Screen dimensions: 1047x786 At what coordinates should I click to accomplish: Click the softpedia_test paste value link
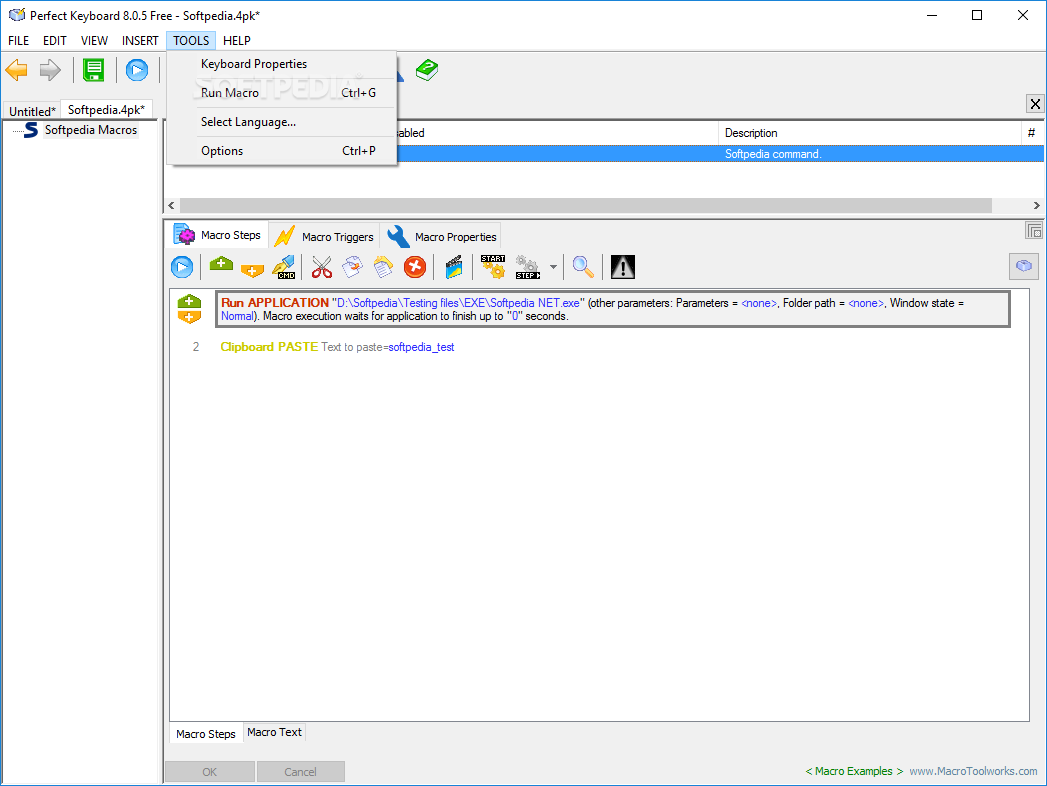tap(421, 347)
